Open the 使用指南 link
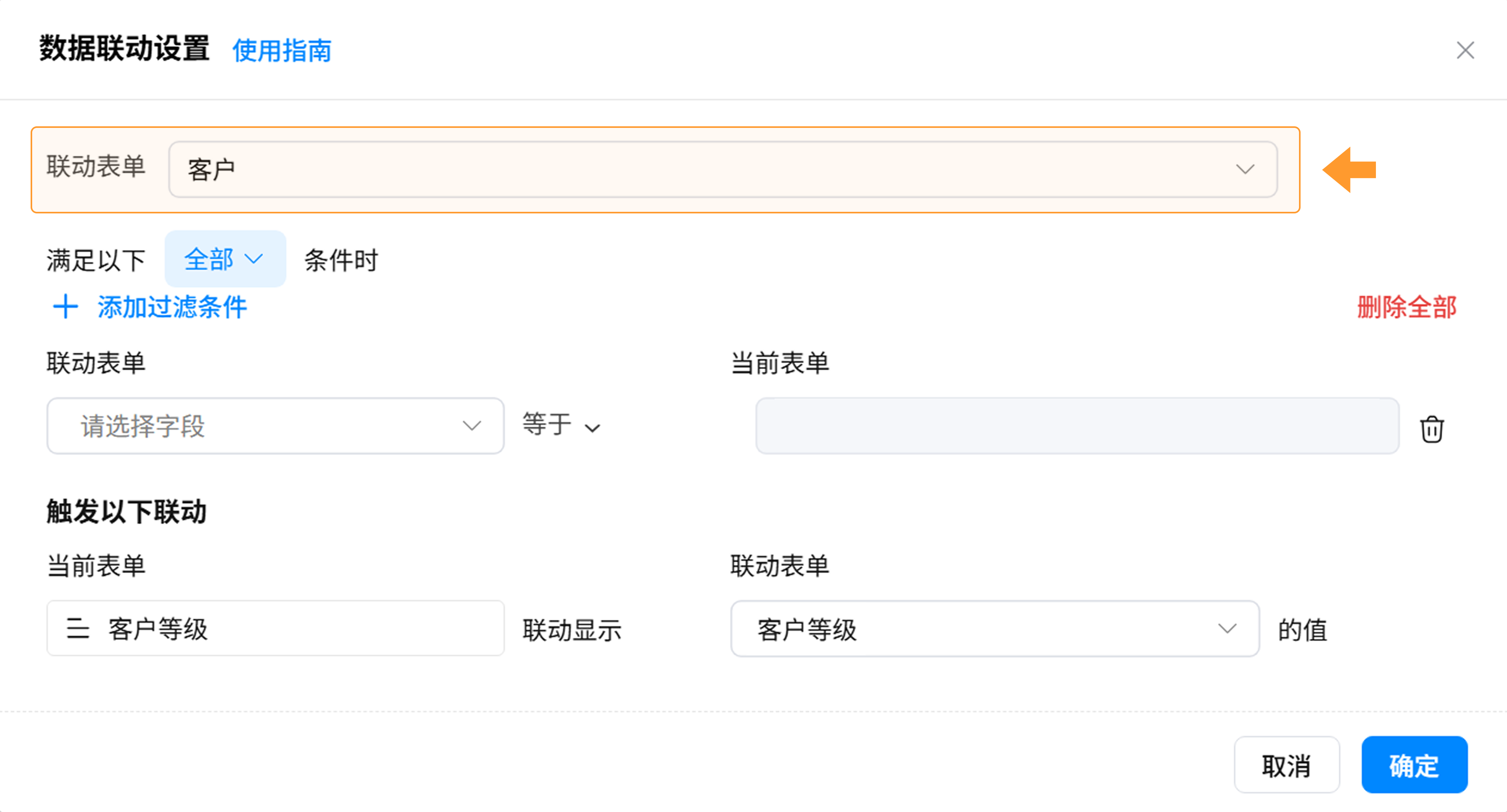Image resolution: width=1507 pixels, height=812 pixels. click(282, 51)
